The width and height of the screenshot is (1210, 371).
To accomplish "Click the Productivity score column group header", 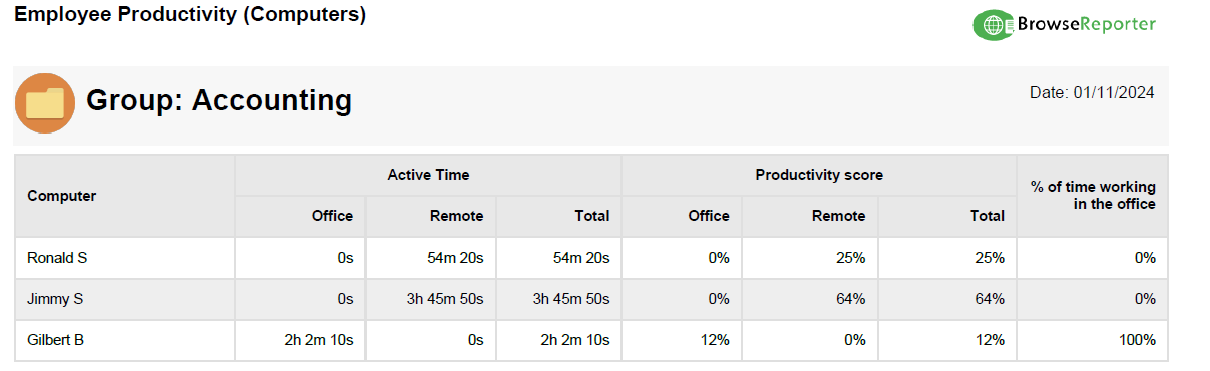I will [x=819, y=175].
